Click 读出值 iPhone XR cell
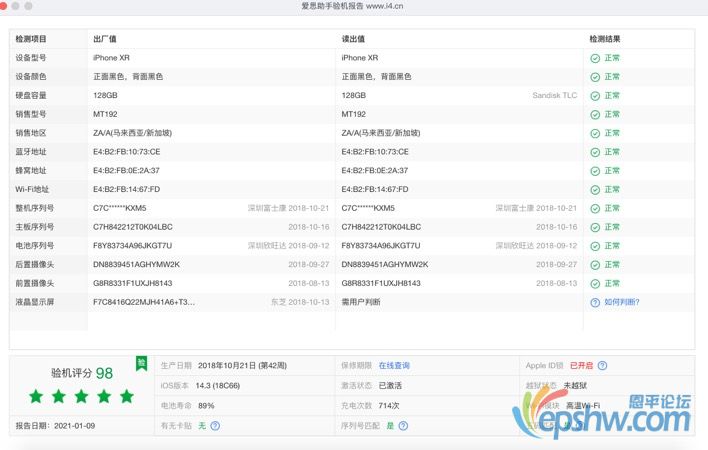Viewport: 708px width, 450px height. click(360, 58)
